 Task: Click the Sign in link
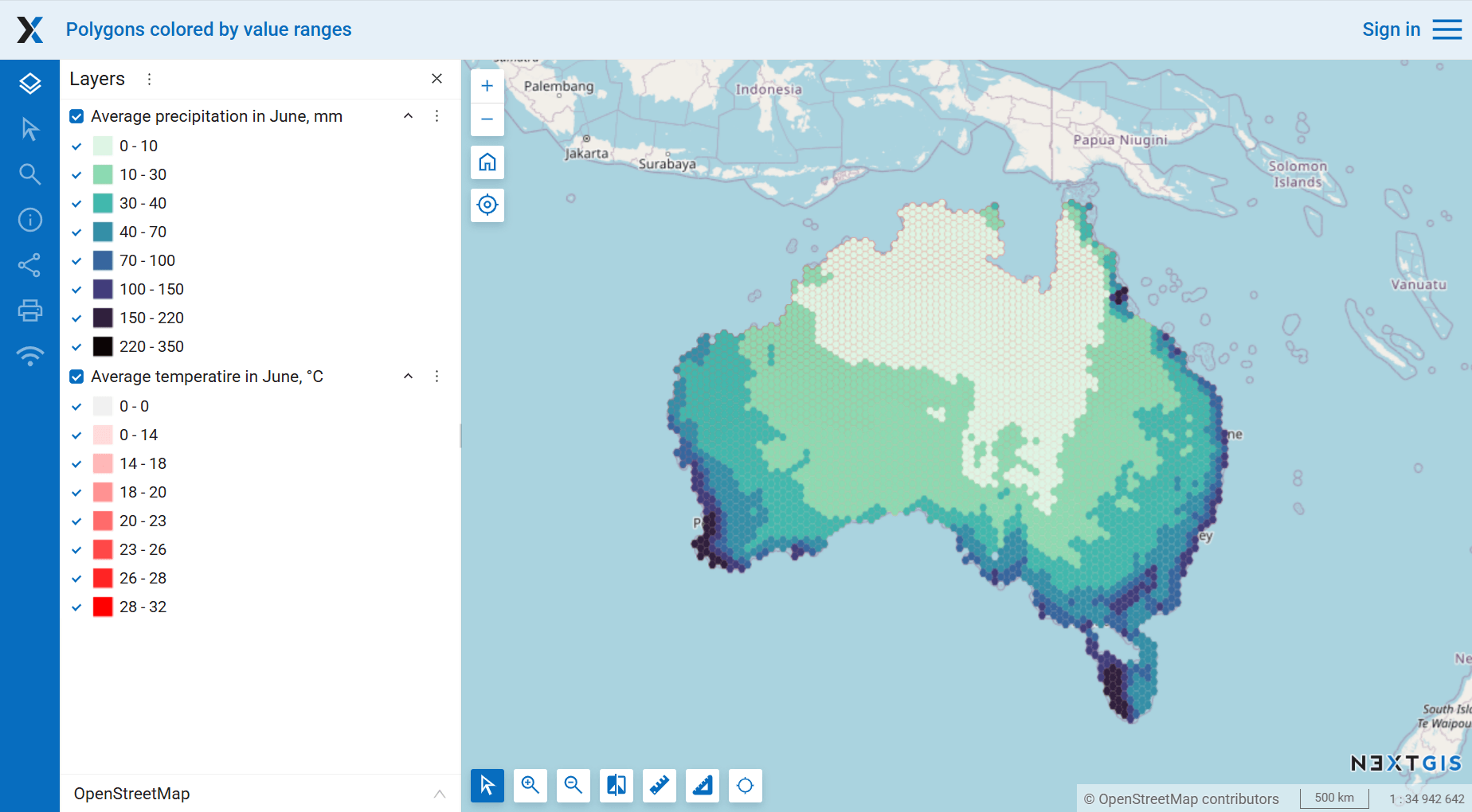[1391, 29]
